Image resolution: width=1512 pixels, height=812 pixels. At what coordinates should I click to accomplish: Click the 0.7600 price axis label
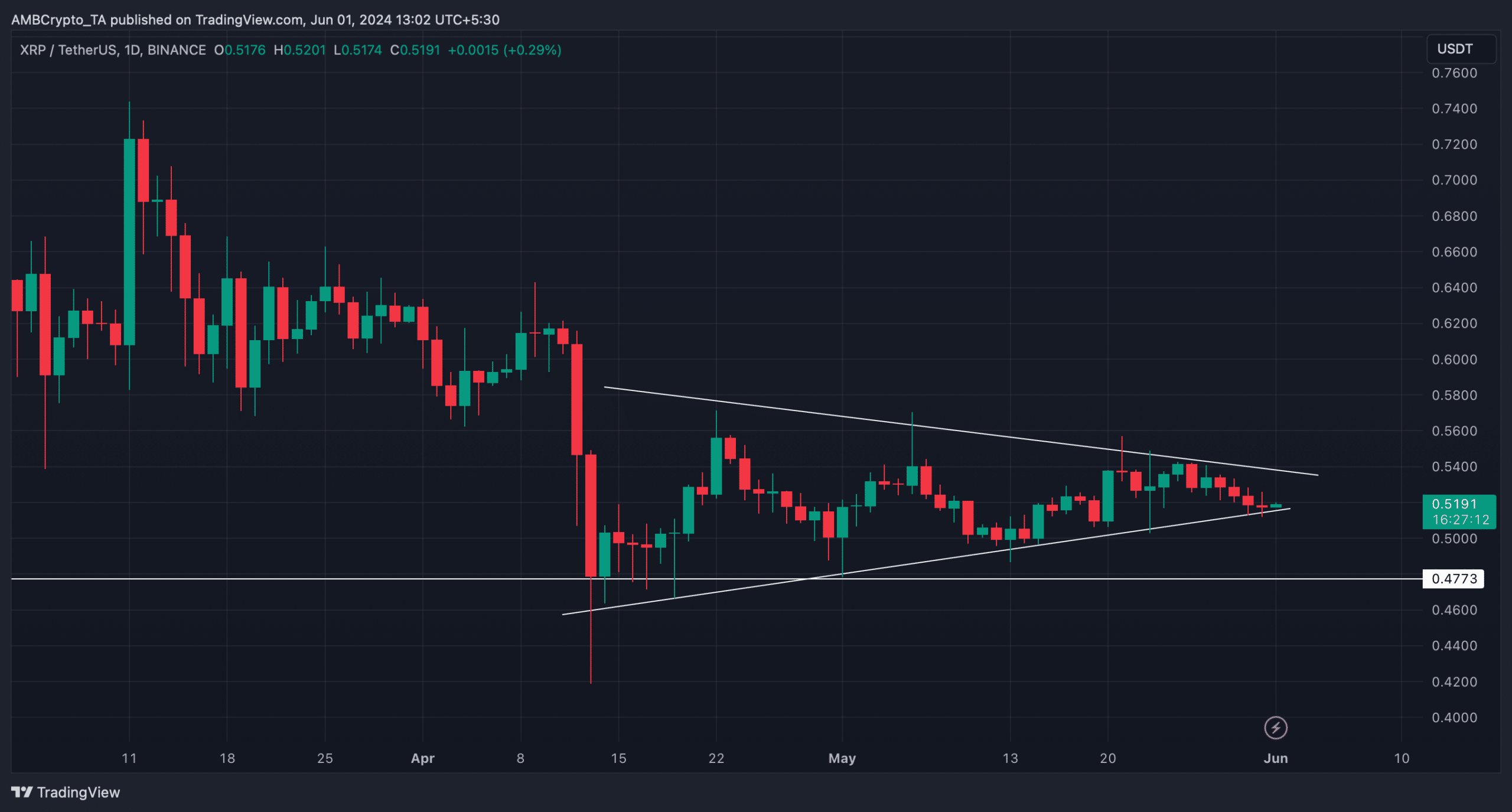(1454, 73)
